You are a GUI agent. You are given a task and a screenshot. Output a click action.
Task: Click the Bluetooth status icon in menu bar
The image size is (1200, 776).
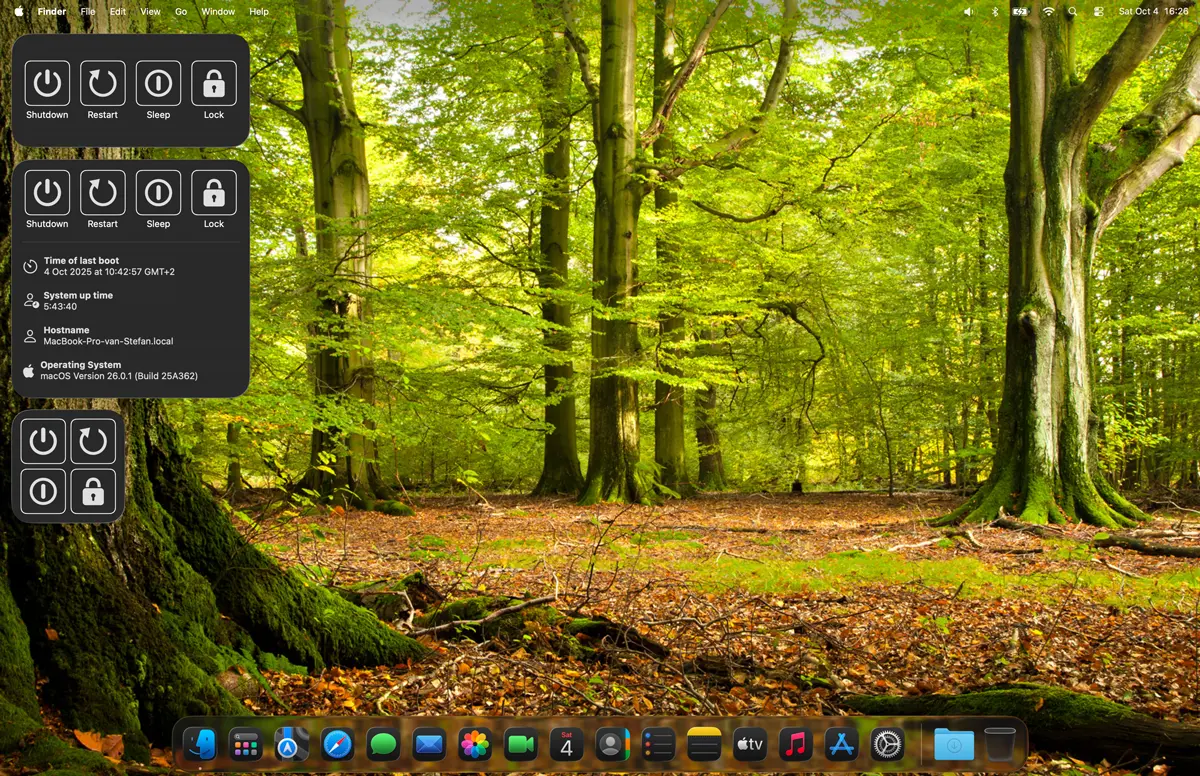point(995,12)
